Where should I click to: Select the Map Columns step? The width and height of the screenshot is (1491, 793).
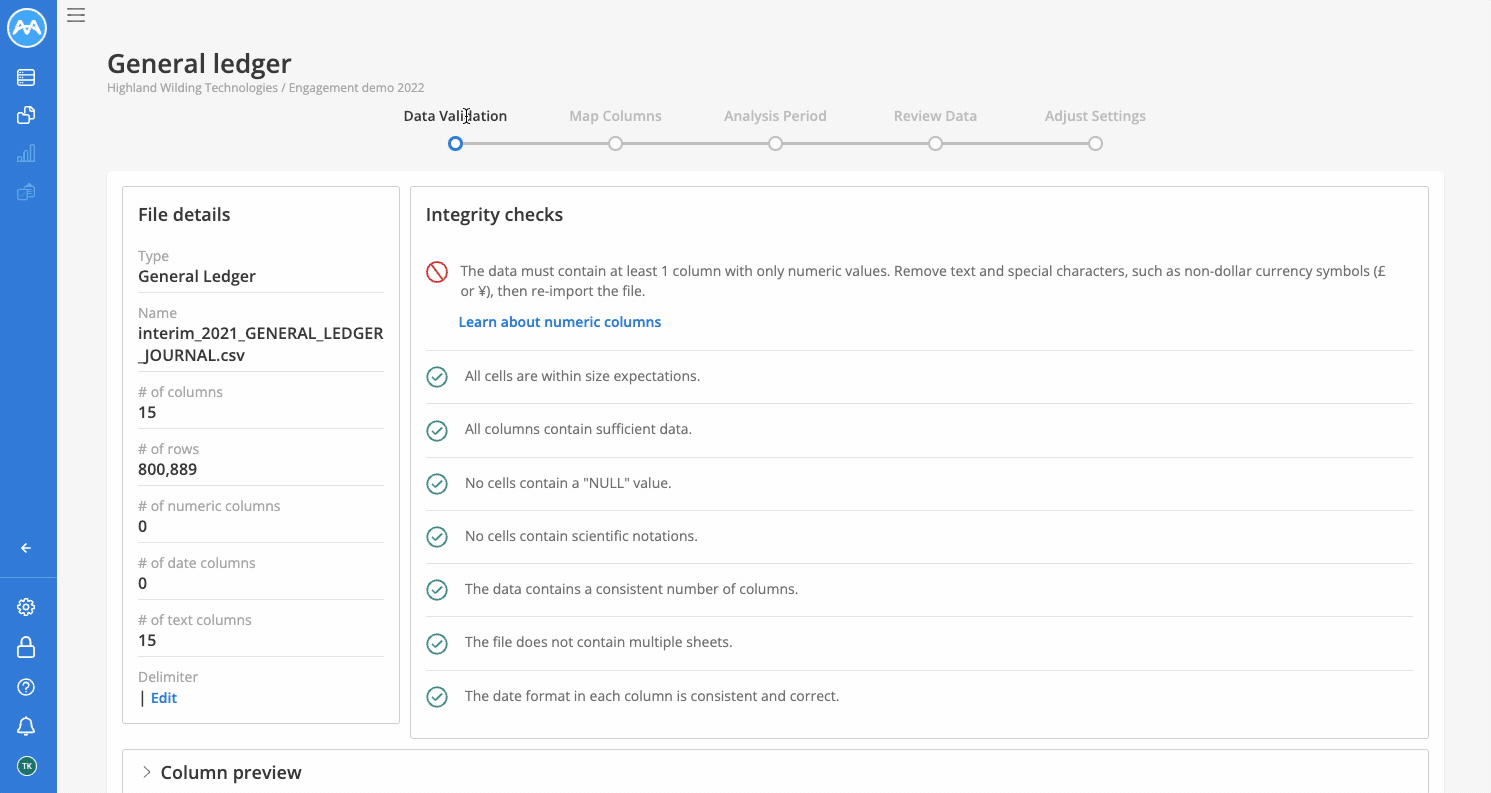(x=615, y=116)
